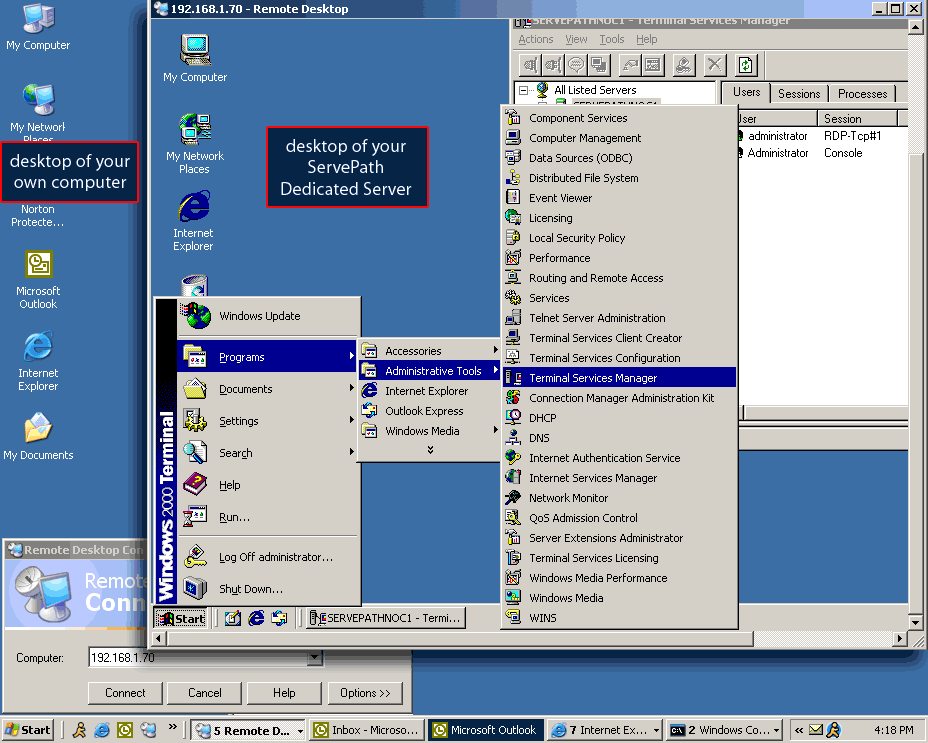Select Services from Administrative Tools
The image size is (928, 743).
549,298
